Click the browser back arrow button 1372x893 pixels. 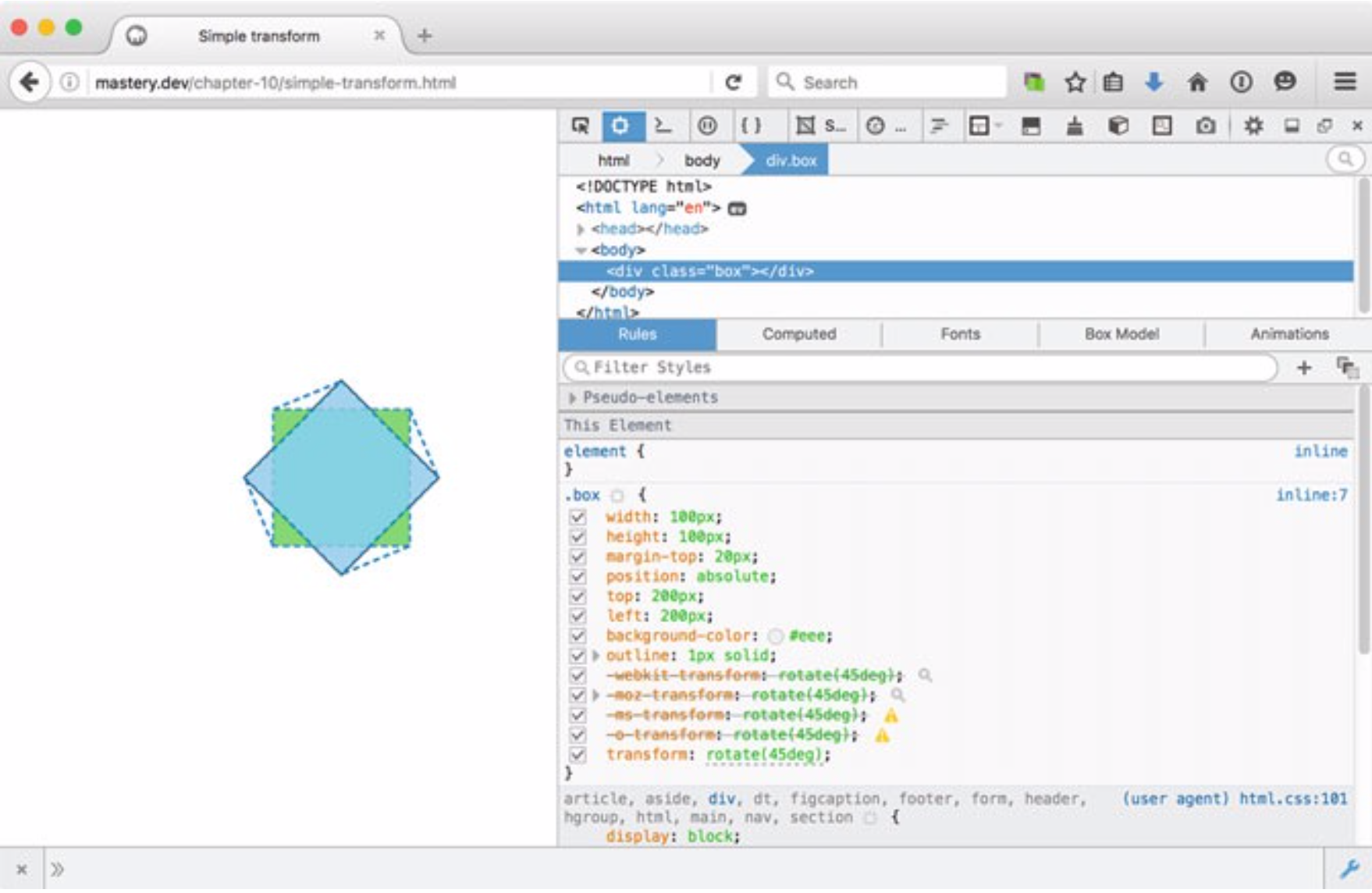tap(30, 82)
